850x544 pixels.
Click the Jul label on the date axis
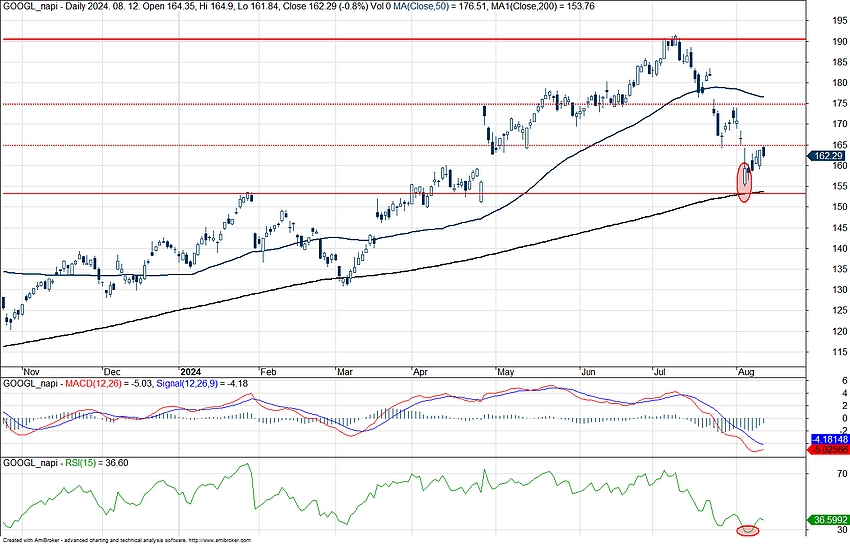660,372
